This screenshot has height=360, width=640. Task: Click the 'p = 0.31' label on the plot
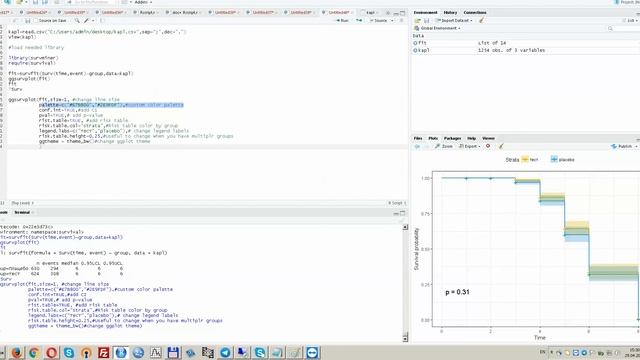pos(457,292)
